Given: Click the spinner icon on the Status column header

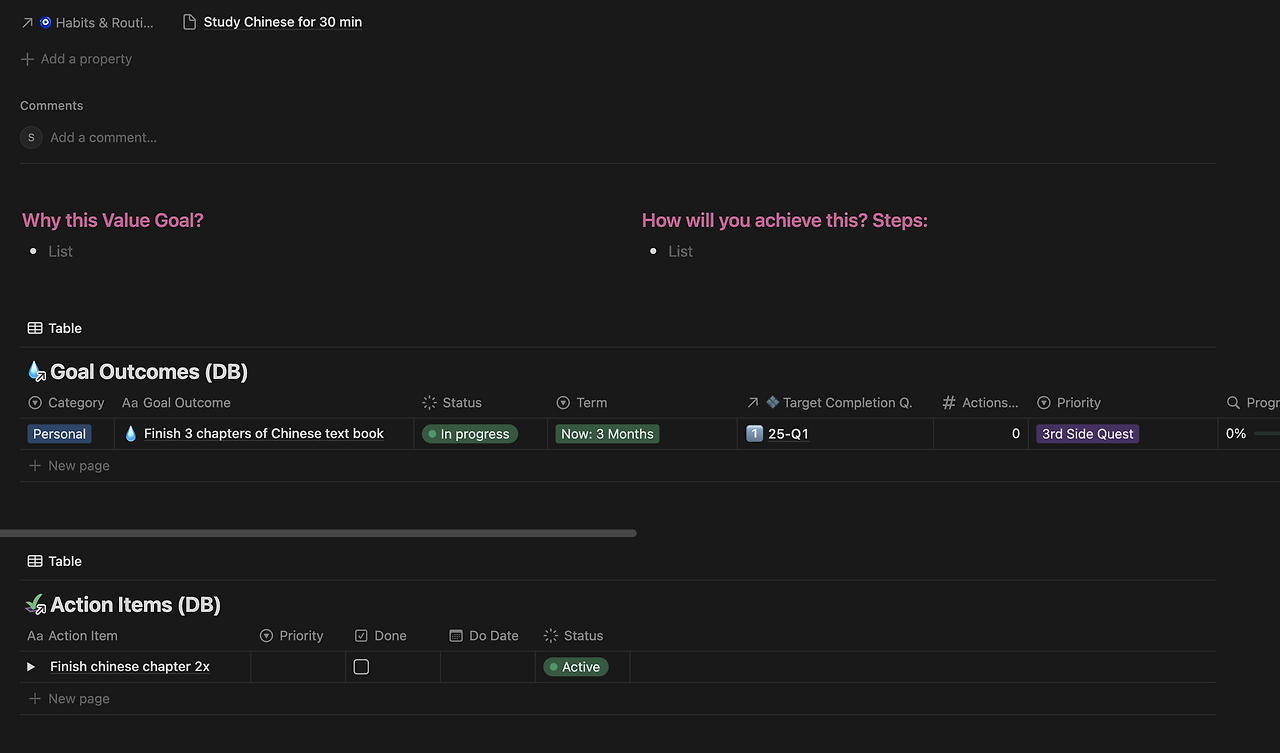Looking at the screenshot, I should pyautogui.click(x=431, y=402).
